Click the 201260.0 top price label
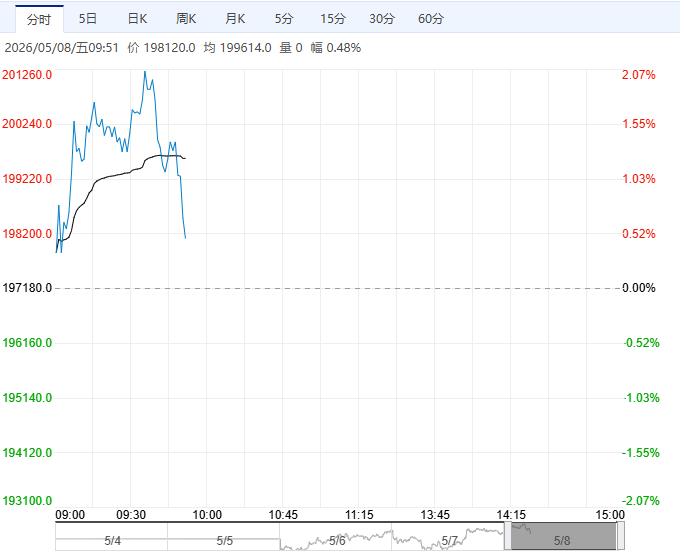The width and height of the screenshot is (684, 553). point(27,75)
